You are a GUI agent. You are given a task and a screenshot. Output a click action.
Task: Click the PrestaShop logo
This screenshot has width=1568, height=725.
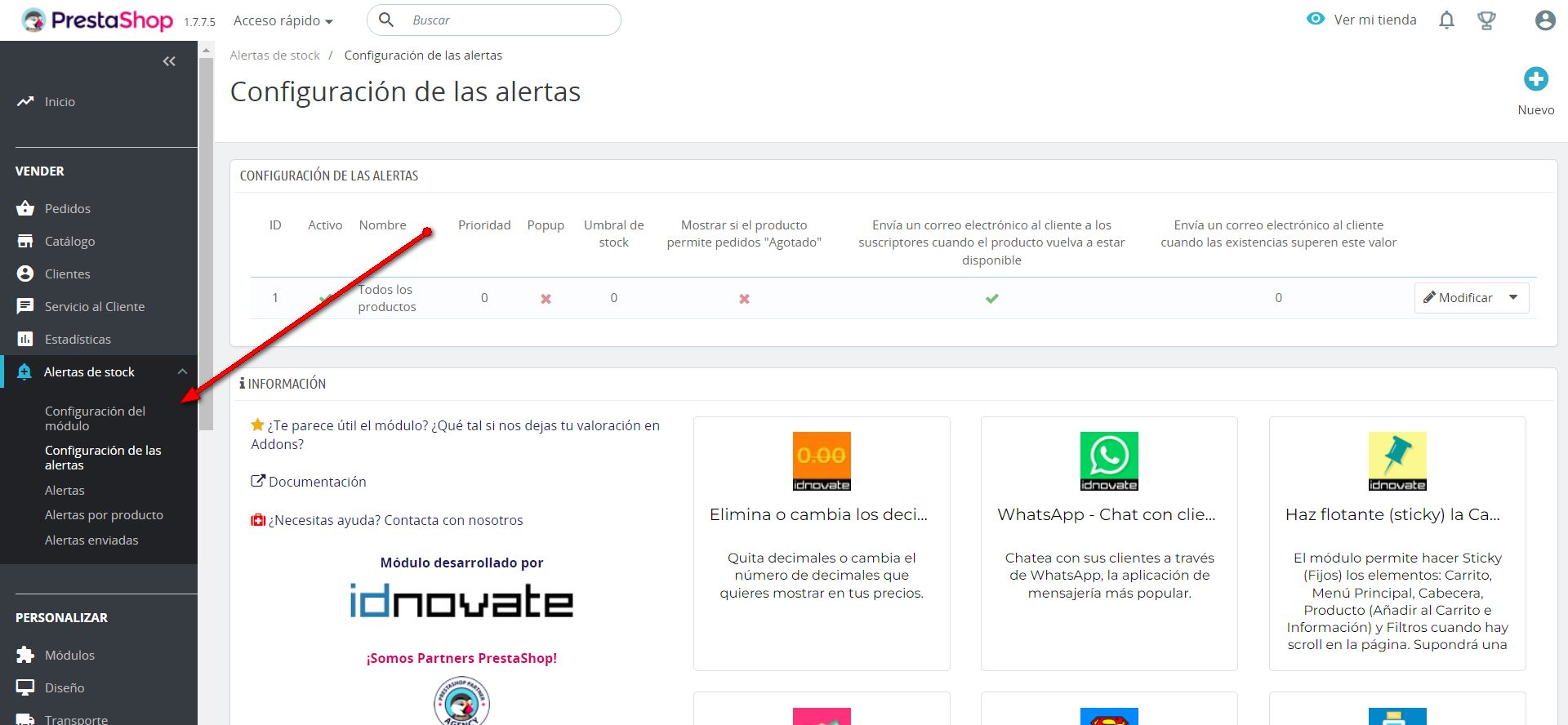pos(97,20)
